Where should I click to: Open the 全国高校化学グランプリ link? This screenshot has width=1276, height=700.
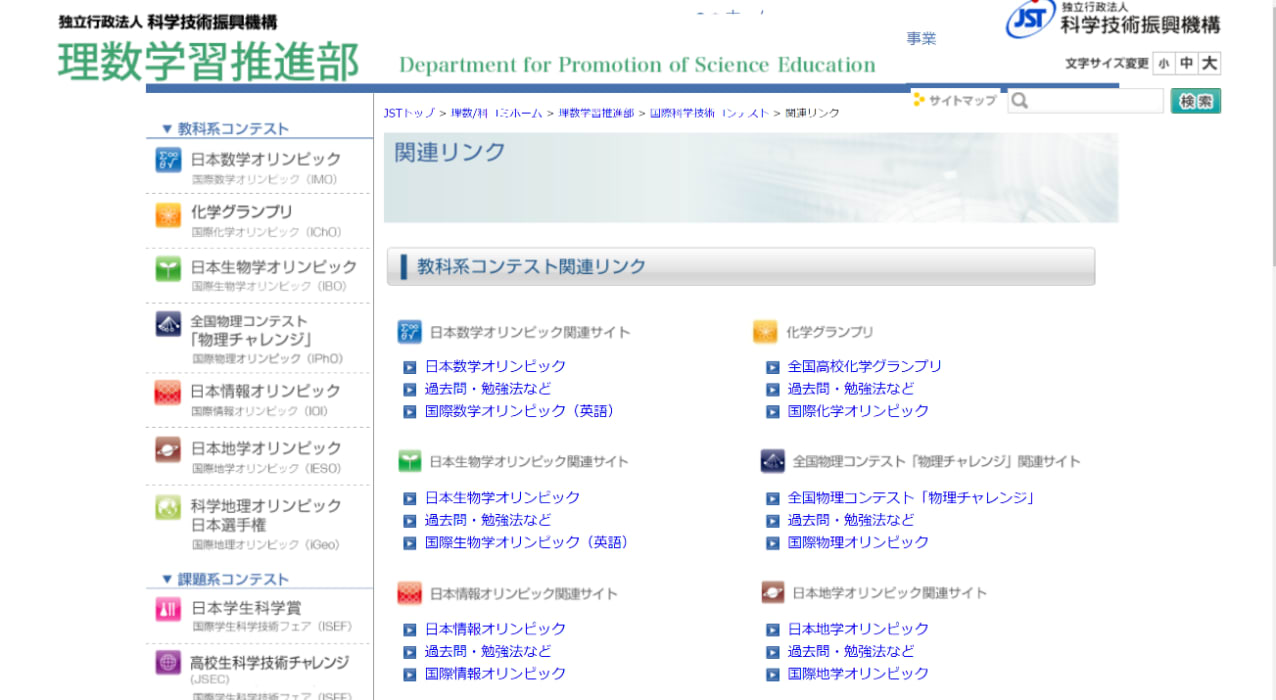click(865, 367)
